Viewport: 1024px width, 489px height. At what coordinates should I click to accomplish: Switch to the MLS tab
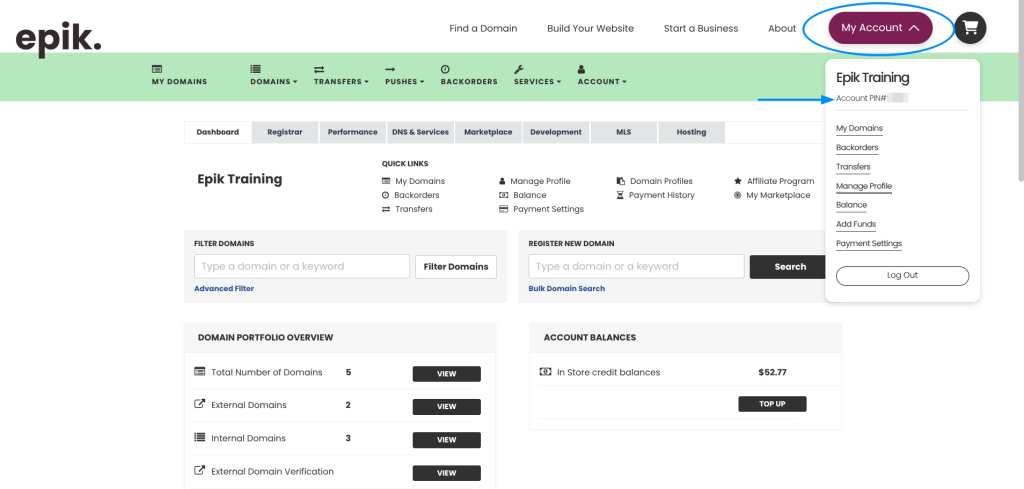(624, 132)
